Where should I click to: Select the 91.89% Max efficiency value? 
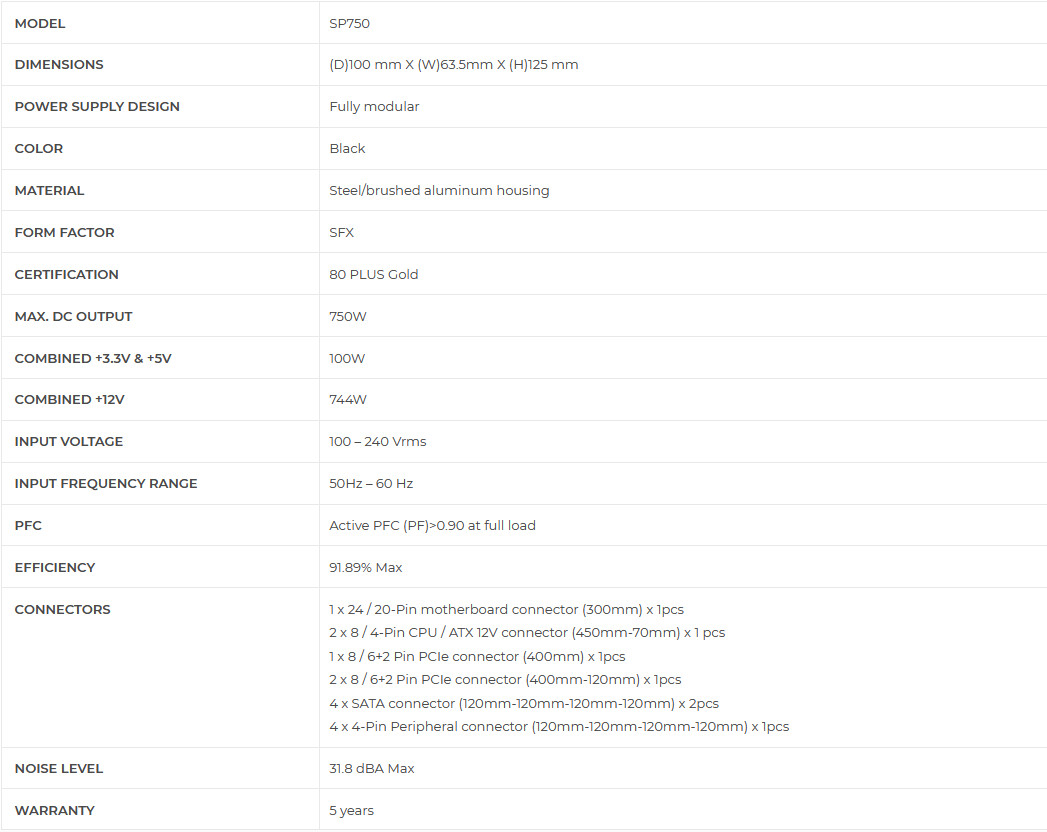[366, 568]
